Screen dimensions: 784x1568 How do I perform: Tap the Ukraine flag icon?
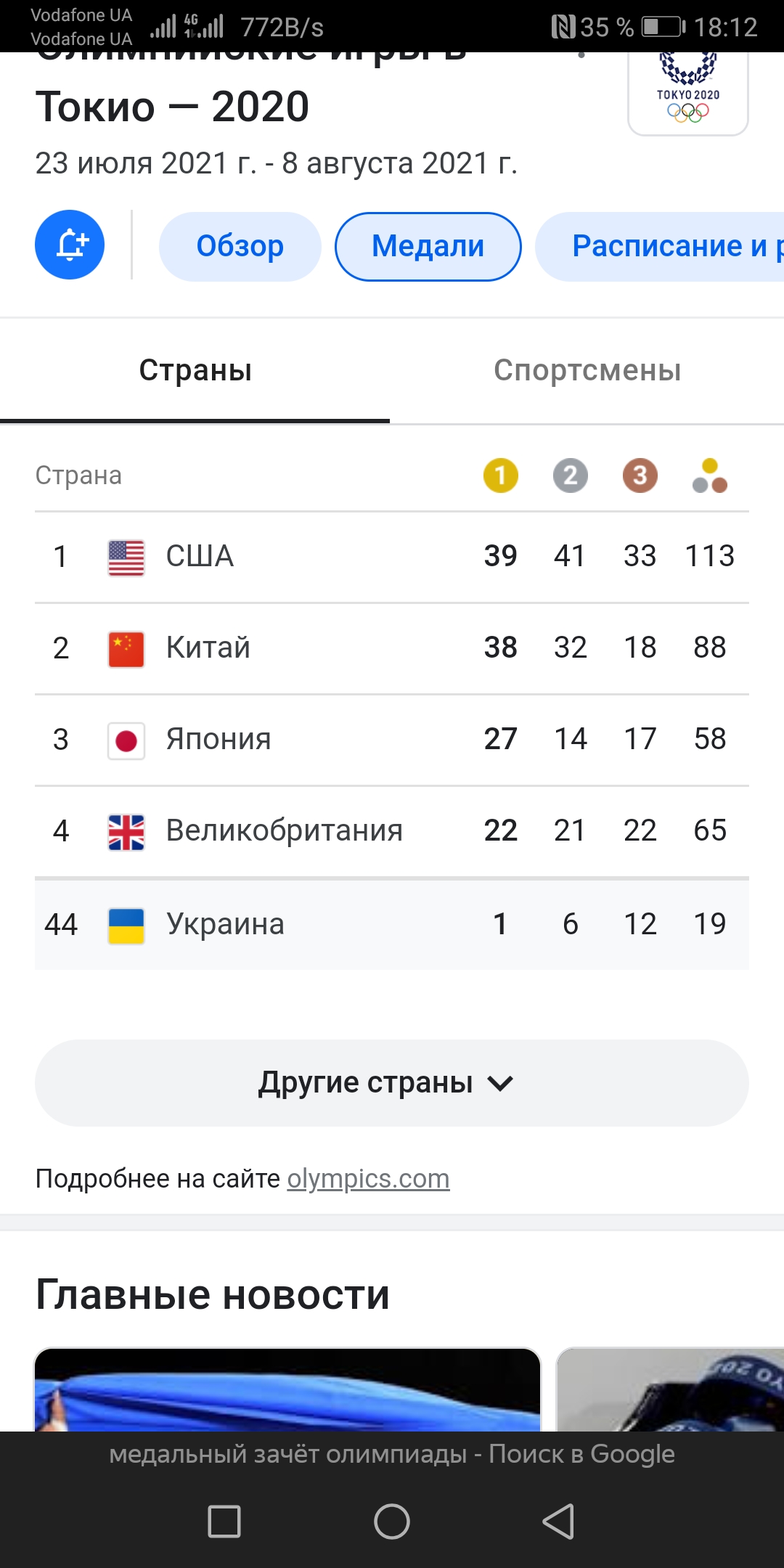tap(126, 926)
